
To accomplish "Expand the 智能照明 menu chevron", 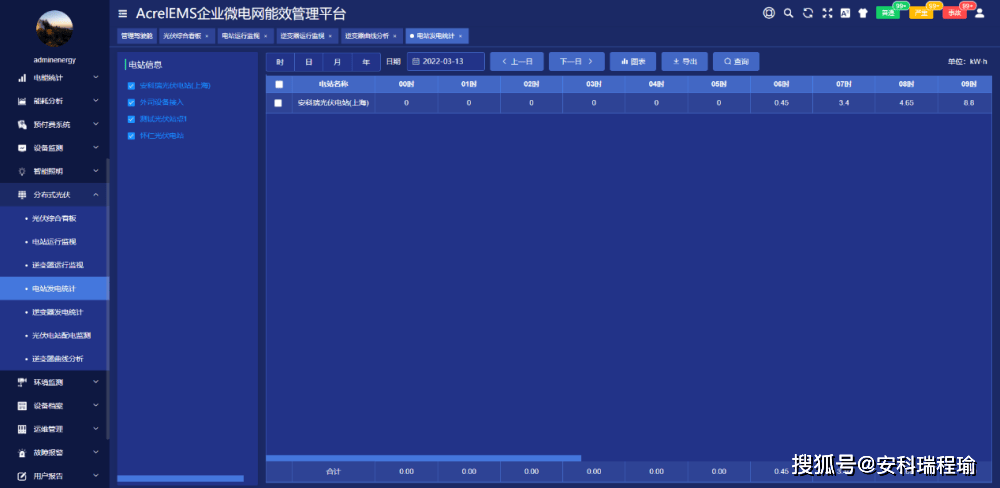I will click(x=96, y=171).
